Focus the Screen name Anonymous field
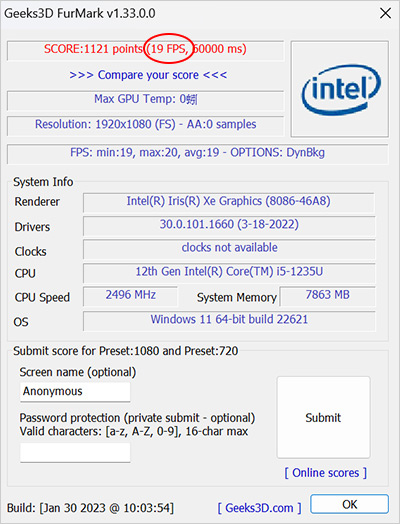400x524 pixels. coord(75,392)
